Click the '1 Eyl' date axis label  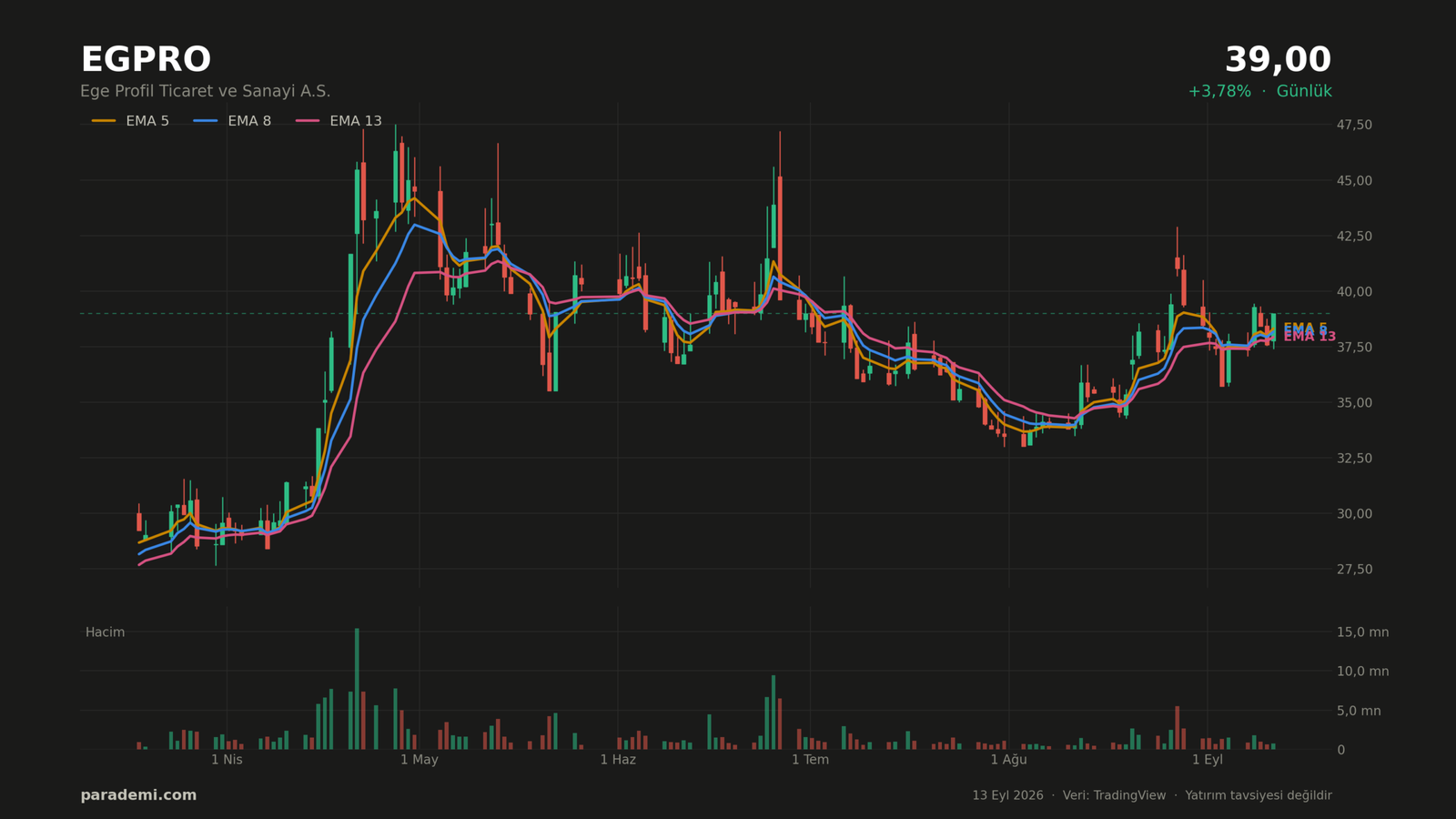click(1208, 760)
